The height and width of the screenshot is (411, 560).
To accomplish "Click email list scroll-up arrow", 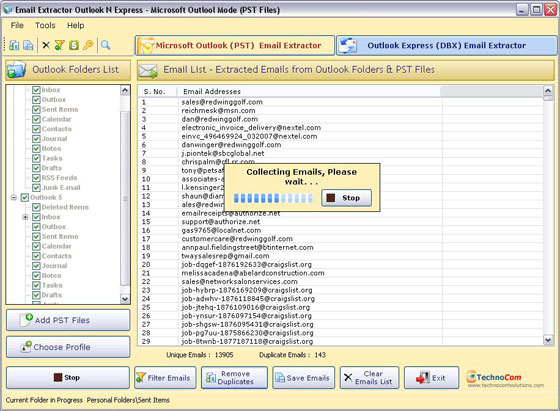I will (548, 90).
